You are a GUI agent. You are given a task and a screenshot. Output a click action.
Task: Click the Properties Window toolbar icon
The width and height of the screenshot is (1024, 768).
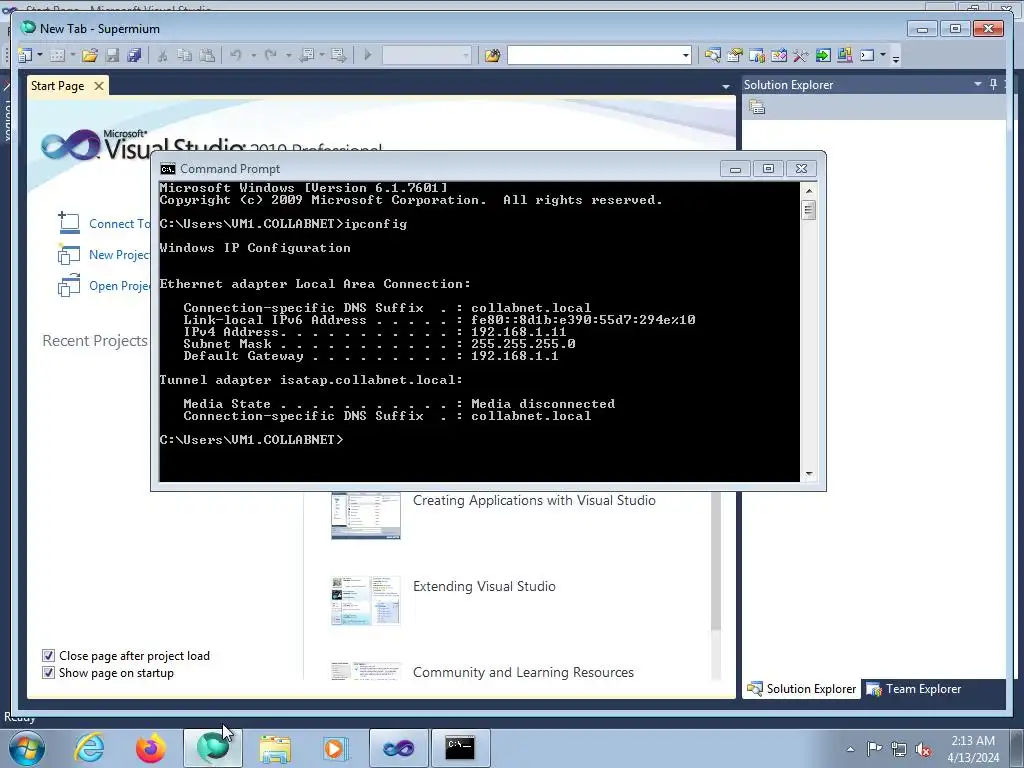click(735, 56)
